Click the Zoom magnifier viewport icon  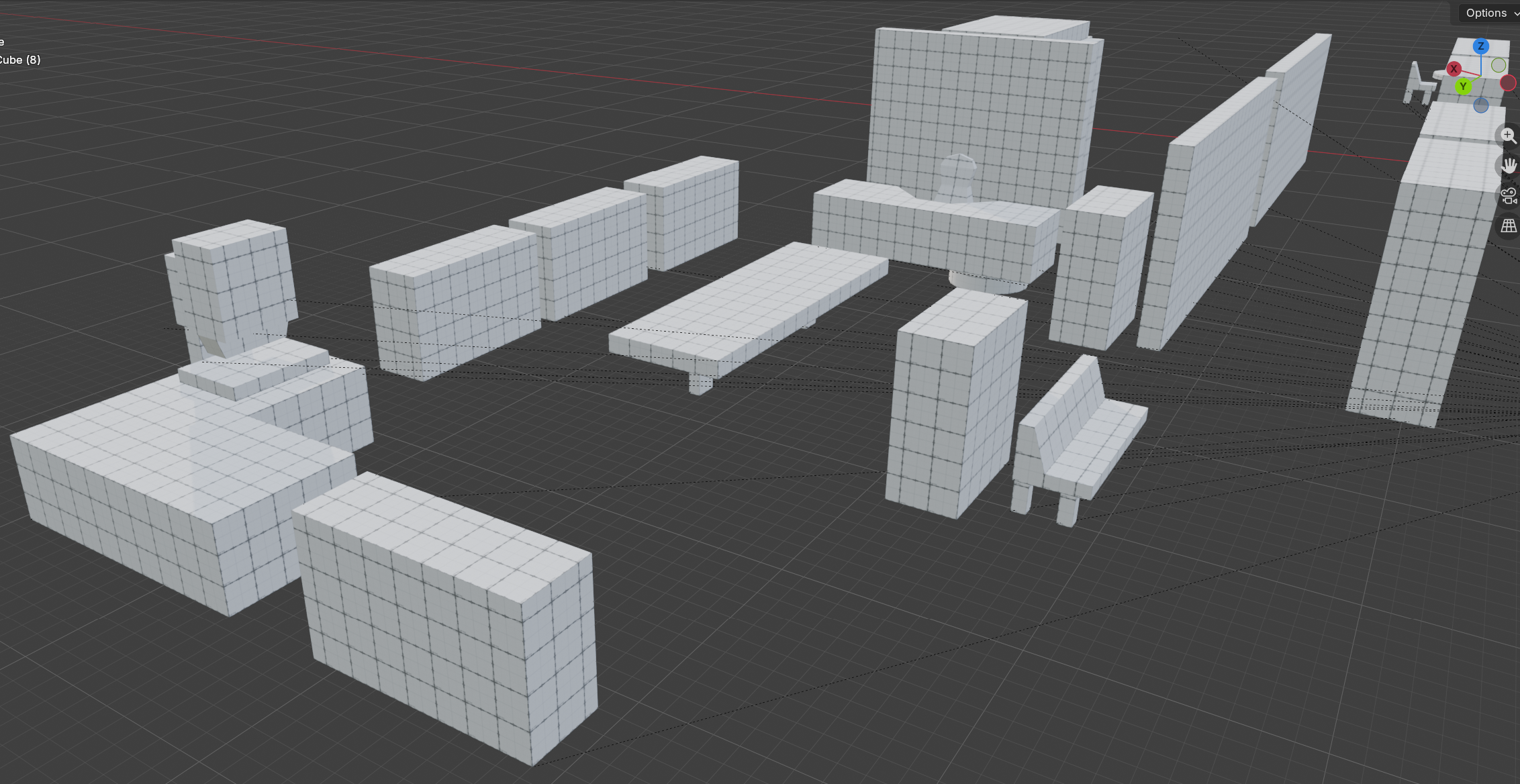1509,136
